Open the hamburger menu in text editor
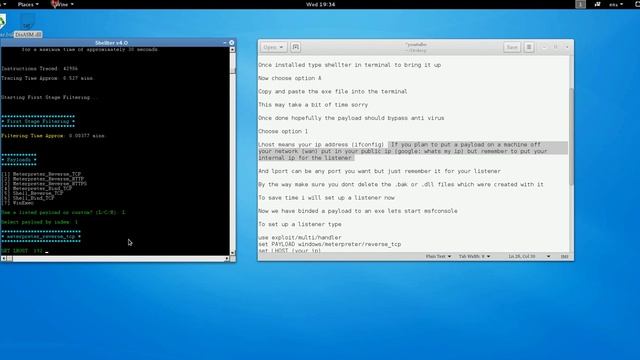Screen dimensions: 640x360 (x=529, y=47)
